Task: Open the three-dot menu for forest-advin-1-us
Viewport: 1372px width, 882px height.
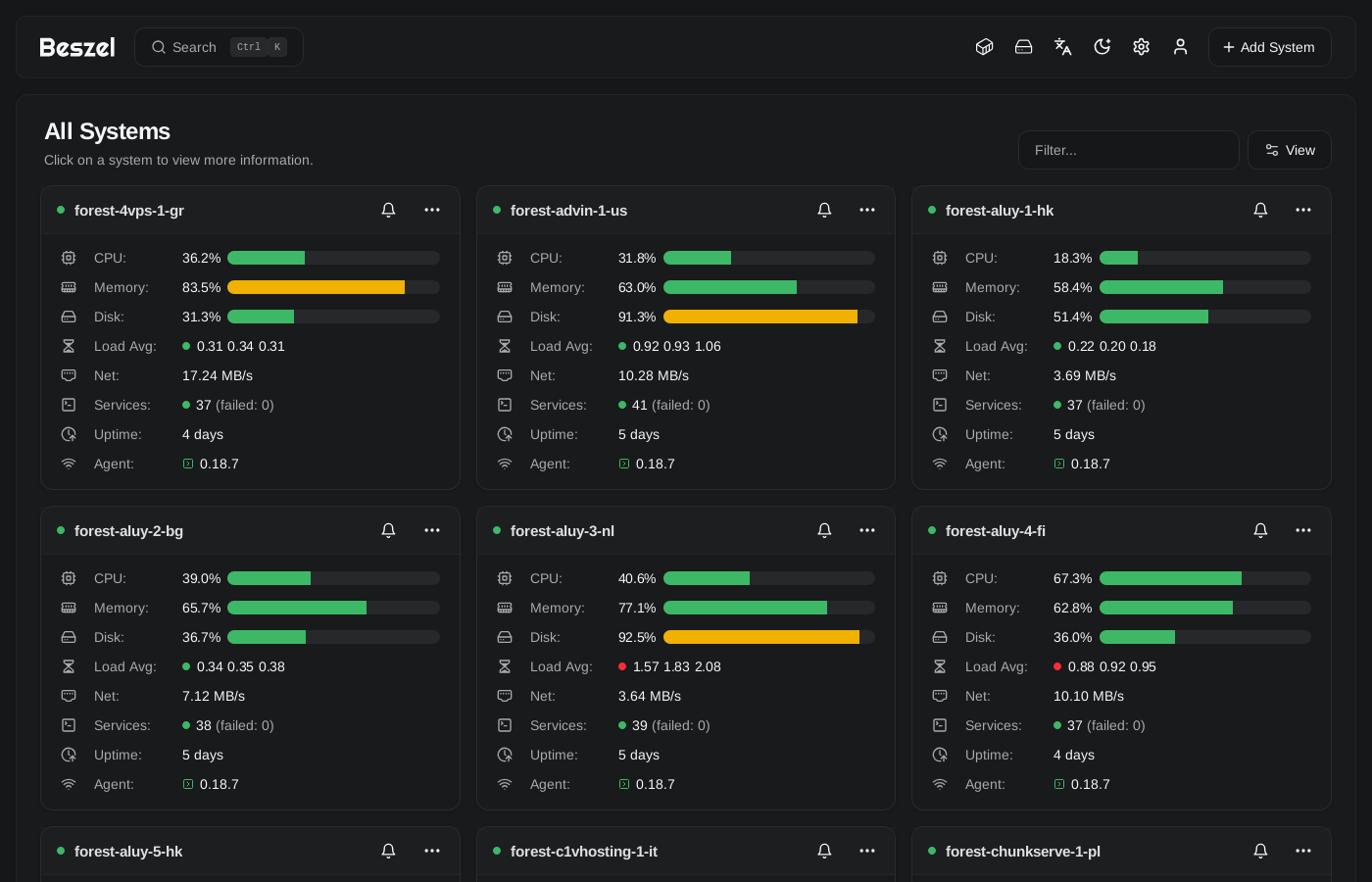Action: coord(867,210)
